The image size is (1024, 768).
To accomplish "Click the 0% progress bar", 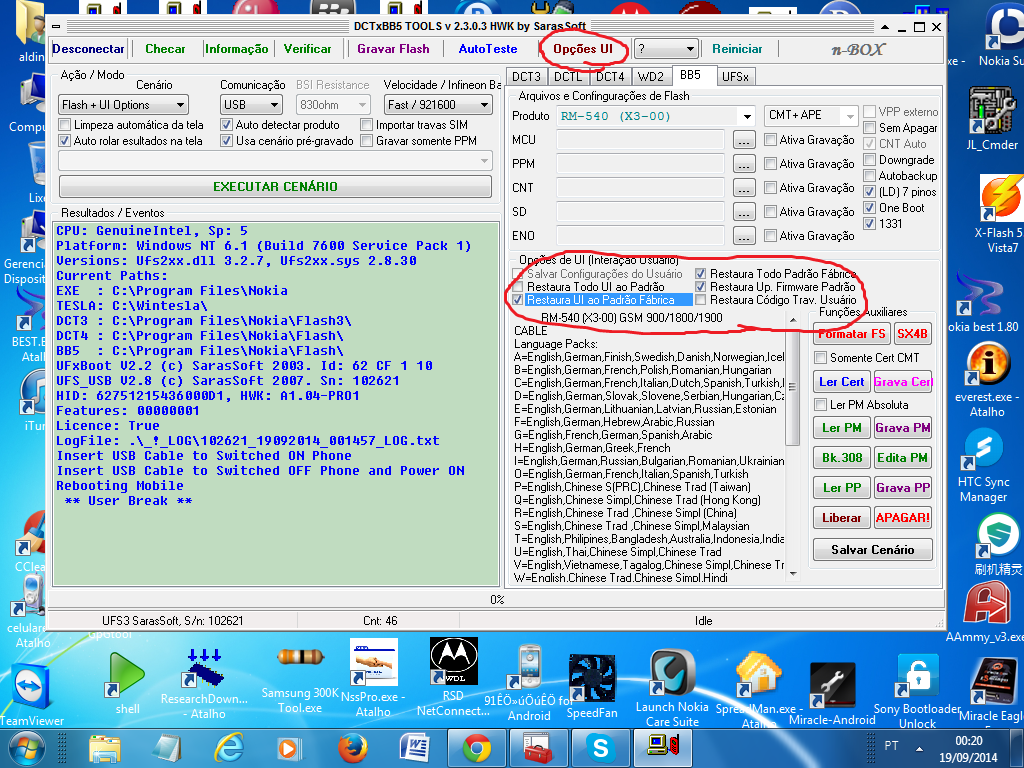I will click(x=496, y=600).
